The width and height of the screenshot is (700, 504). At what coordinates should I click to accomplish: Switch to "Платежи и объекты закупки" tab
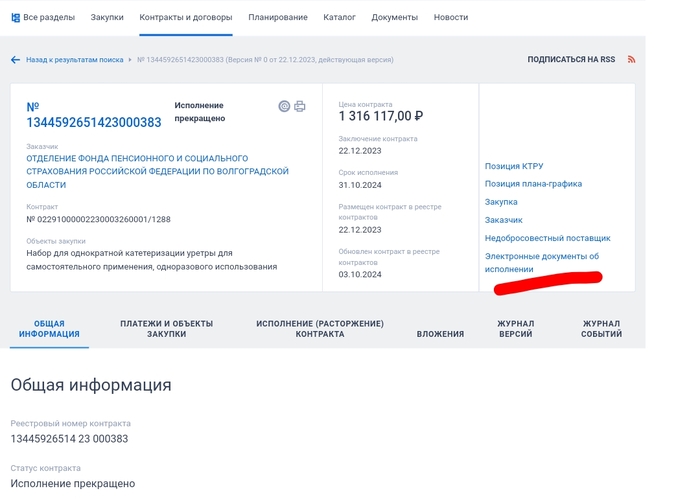coord(166,329)
